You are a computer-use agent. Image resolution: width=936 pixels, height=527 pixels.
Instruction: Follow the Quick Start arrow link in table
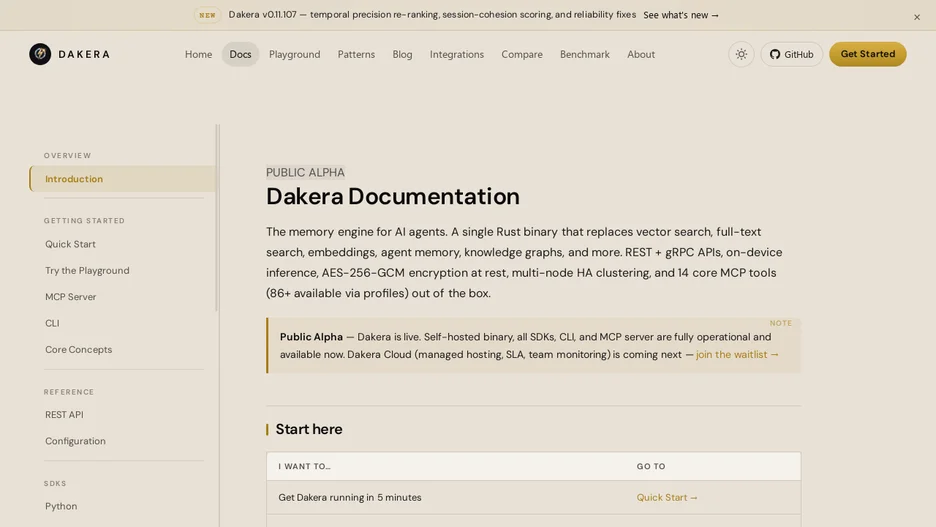tap(667, 497)
